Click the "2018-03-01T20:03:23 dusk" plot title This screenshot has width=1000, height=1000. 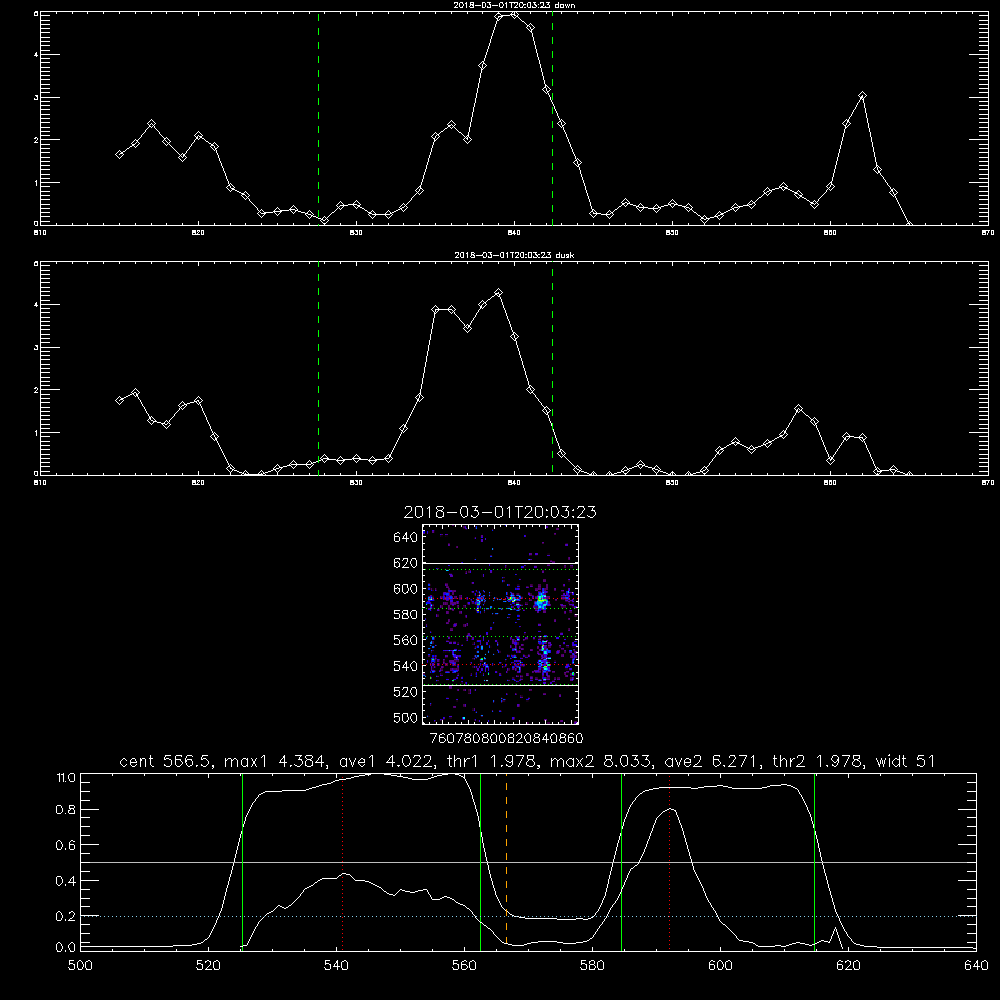(514, 255)
